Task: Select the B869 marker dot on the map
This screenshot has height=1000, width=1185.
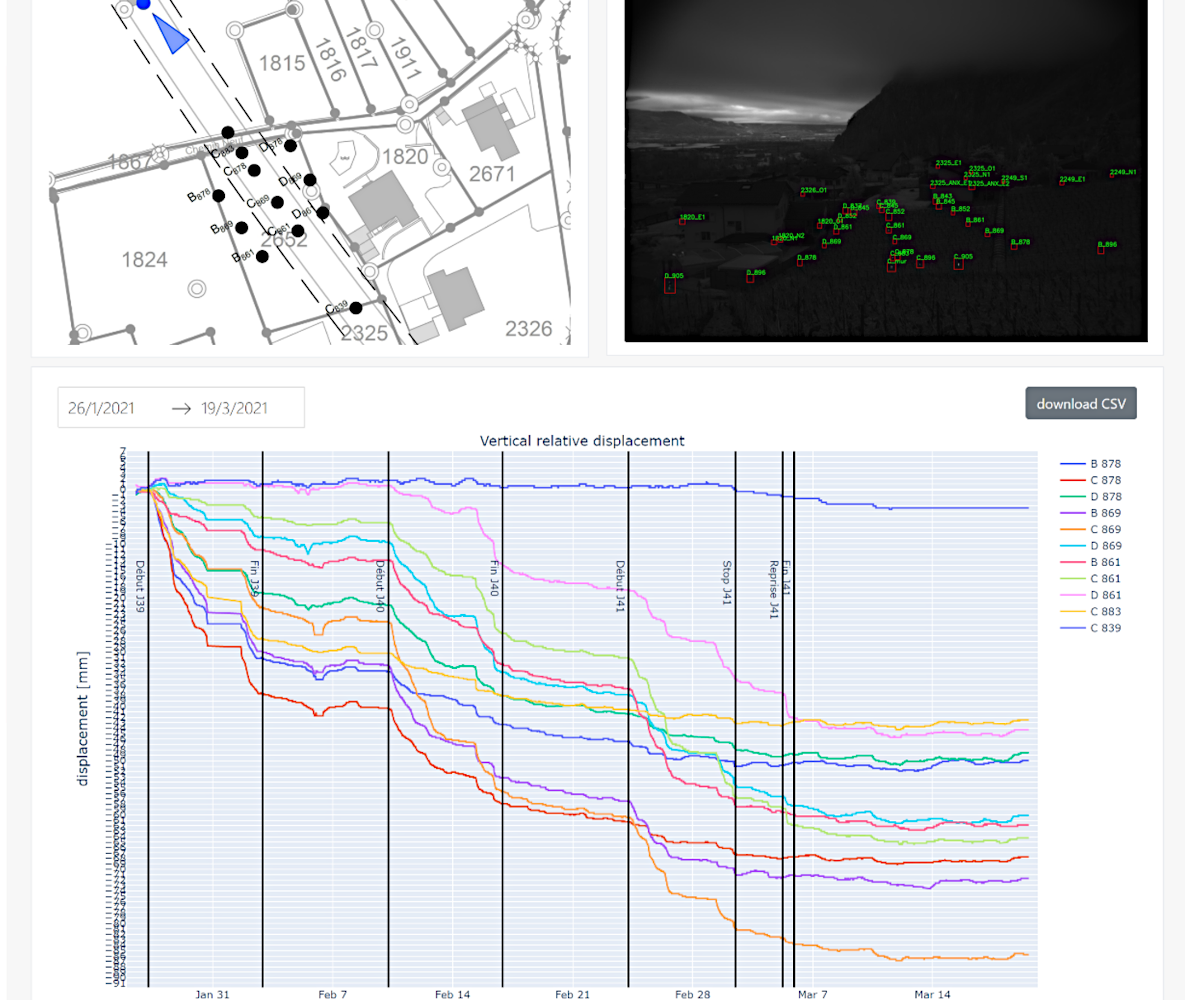Action: coord(242,228)
